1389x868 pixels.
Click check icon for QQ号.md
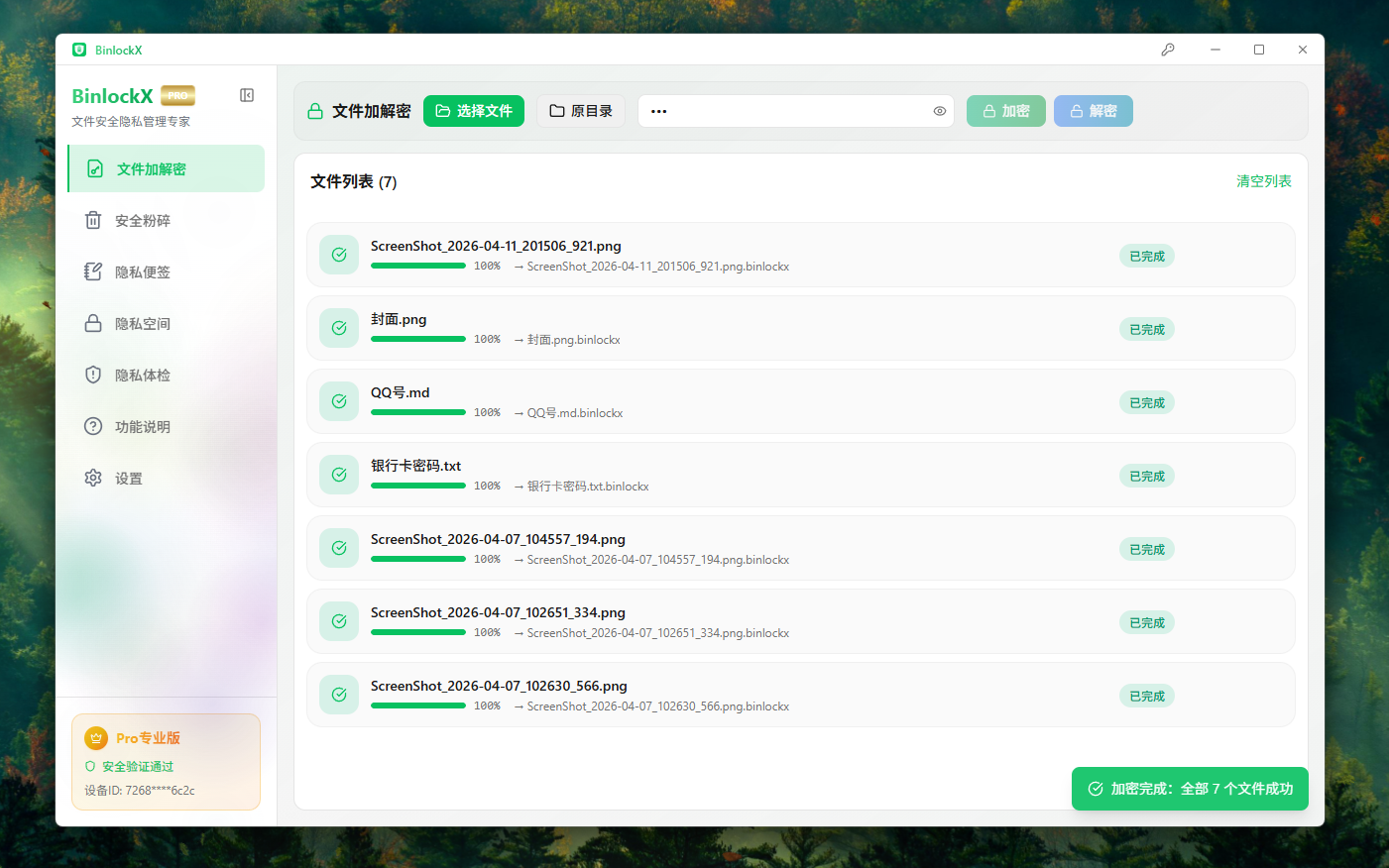click(x=339, y=401)
